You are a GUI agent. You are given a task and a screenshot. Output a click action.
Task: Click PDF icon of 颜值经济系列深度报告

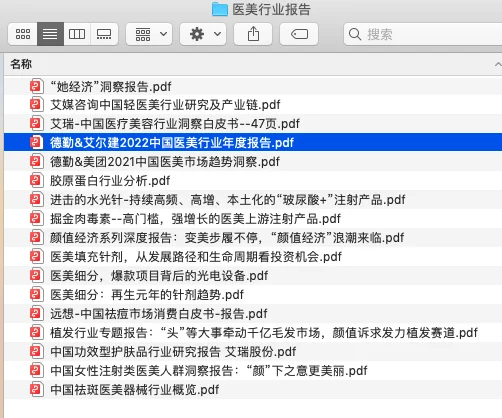pyautogui.click(x=36, y=237)
